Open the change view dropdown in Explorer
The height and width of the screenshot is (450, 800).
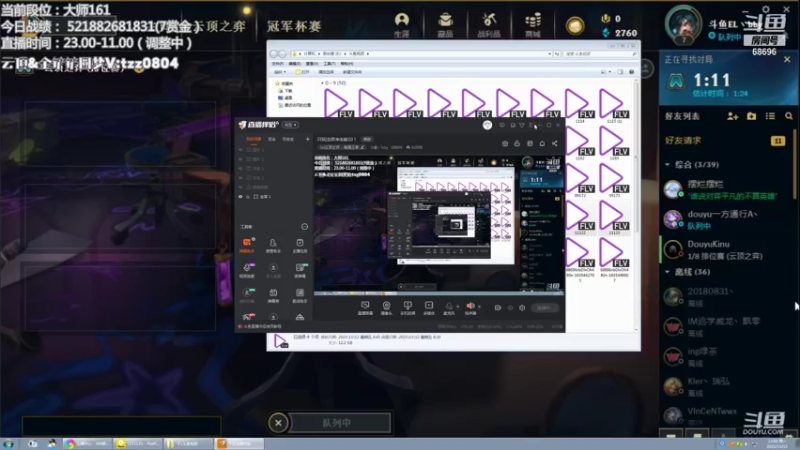[x=610, y=72]
